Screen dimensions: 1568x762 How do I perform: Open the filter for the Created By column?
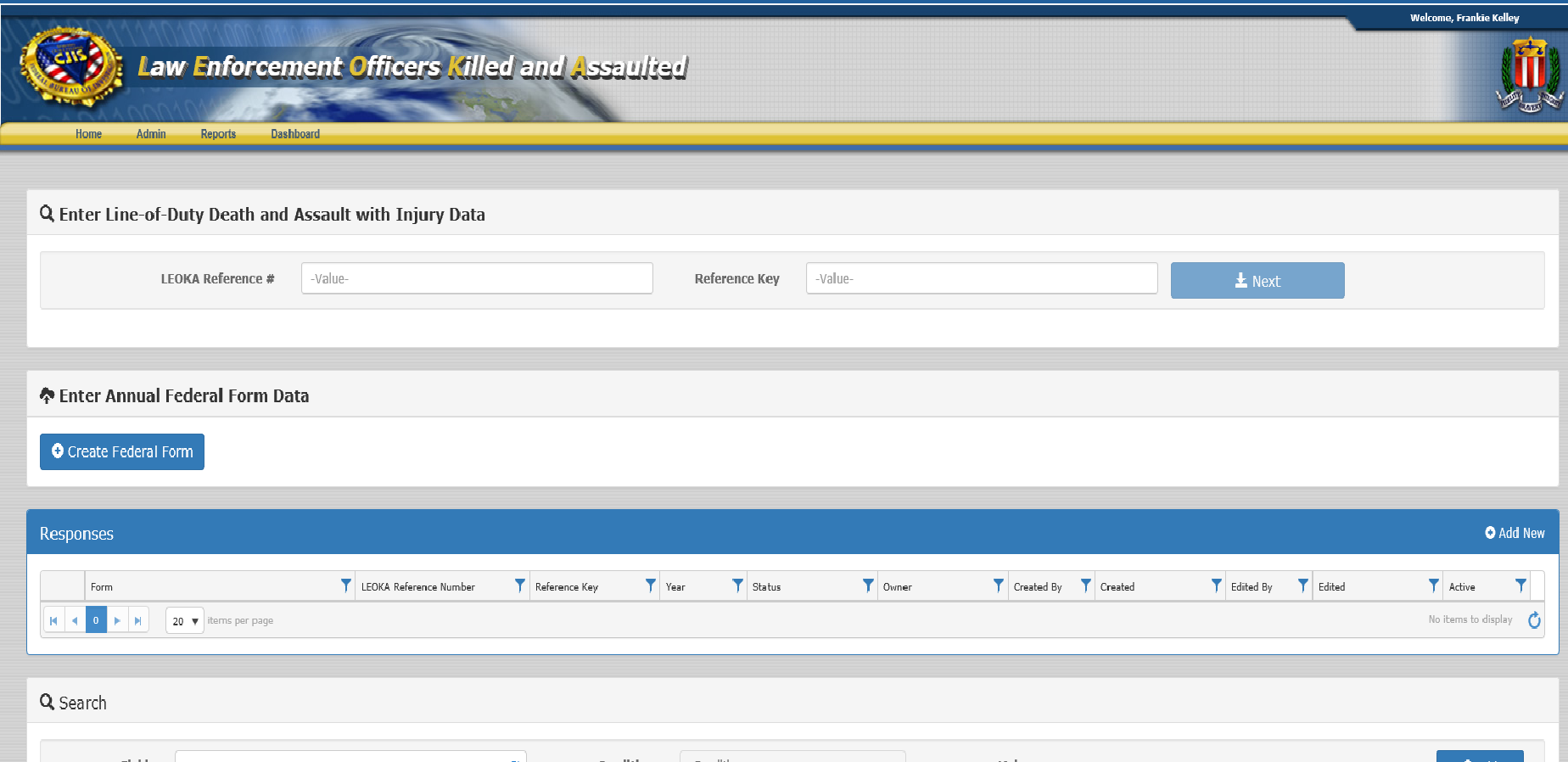1086,586
